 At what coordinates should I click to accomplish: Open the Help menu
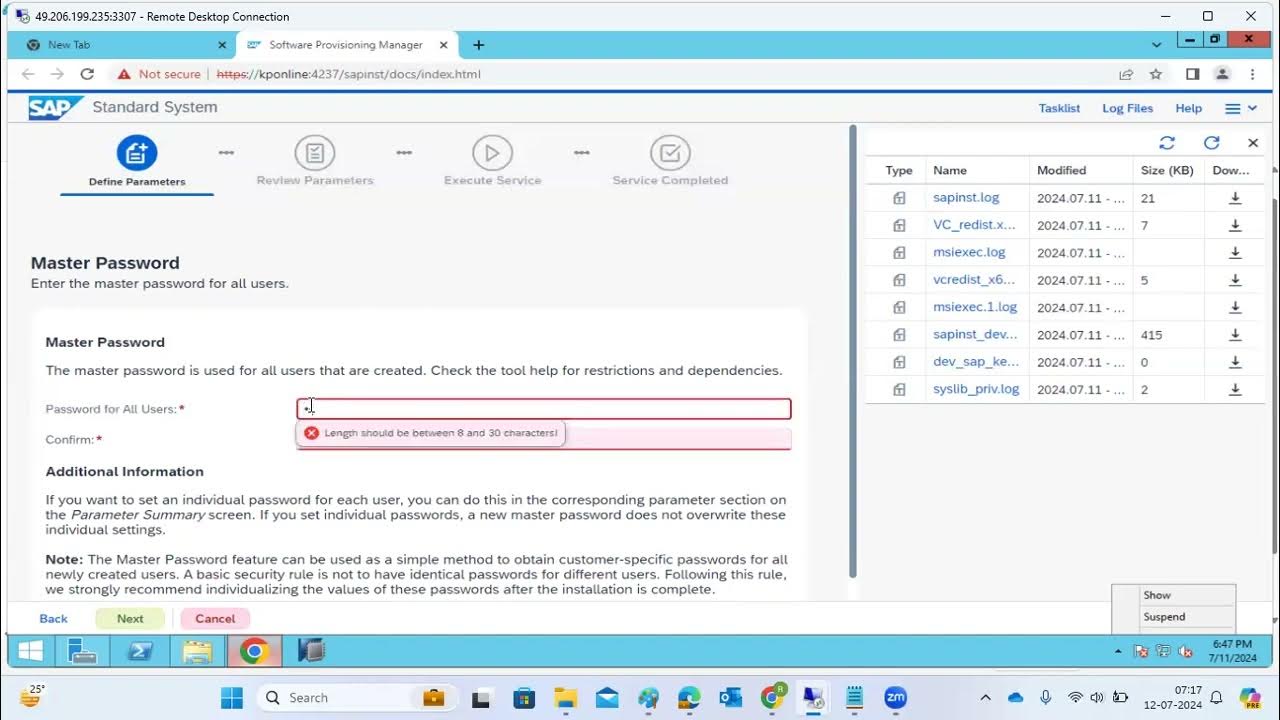(1188, 108)
